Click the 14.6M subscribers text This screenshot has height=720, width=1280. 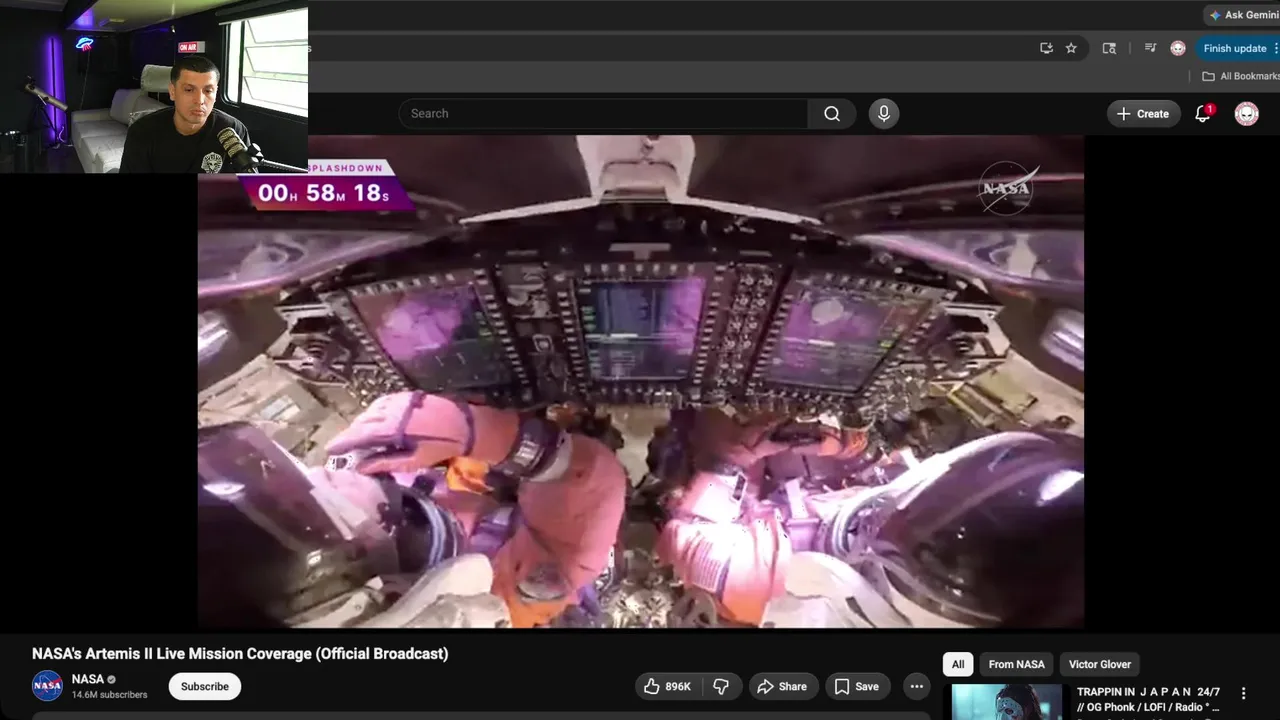110,694
